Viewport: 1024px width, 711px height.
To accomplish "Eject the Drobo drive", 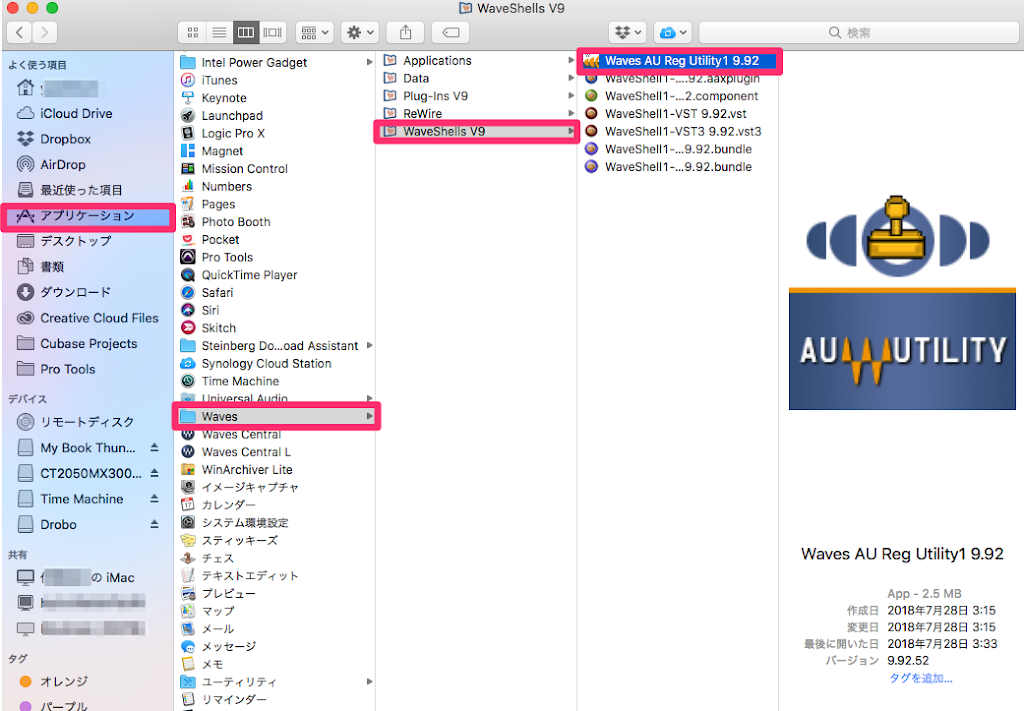I will coord(154,524).
